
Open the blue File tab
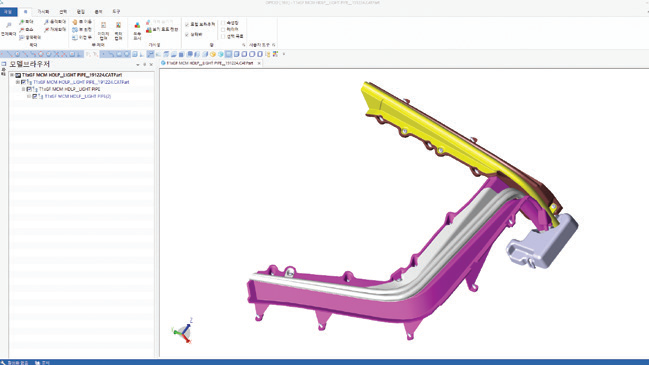(8, 12)
